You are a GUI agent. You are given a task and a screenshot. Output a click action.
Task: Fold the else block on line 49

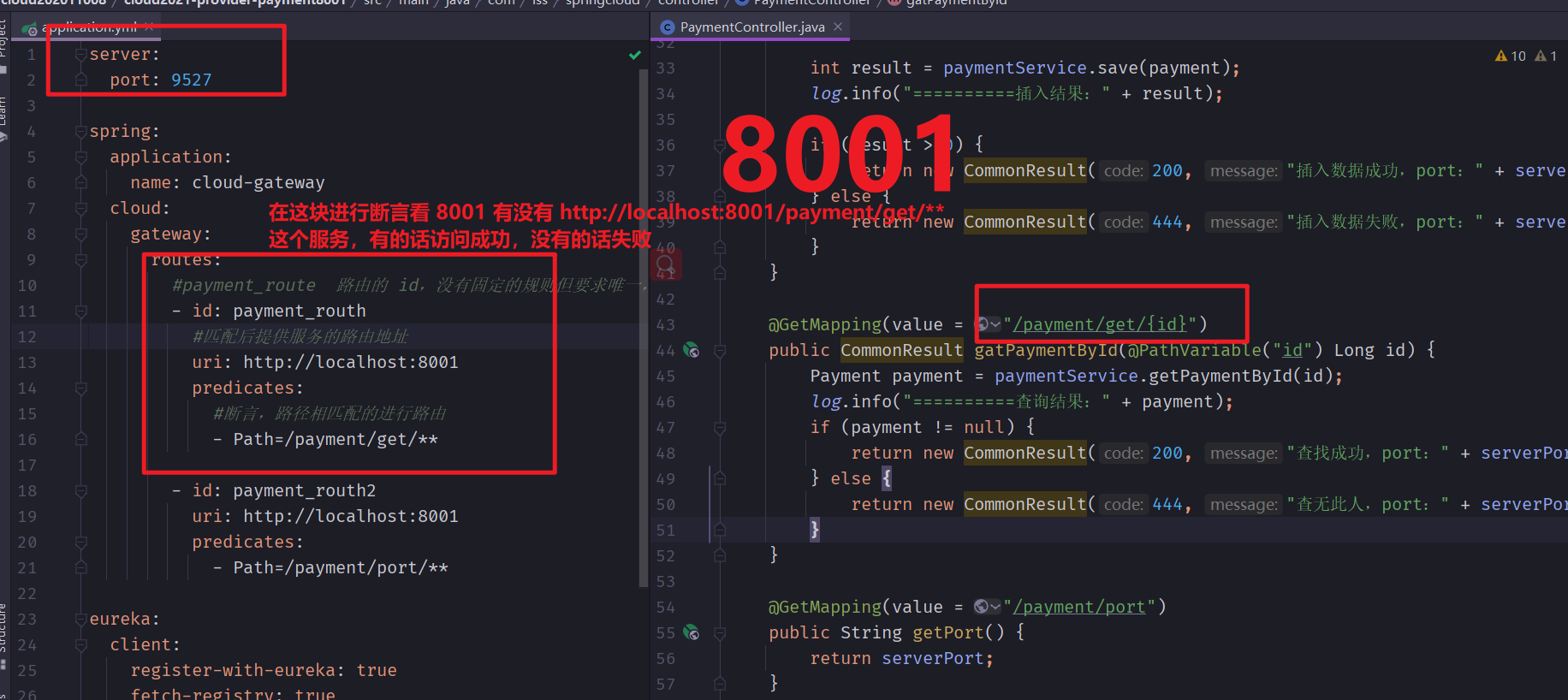[720, 479]
